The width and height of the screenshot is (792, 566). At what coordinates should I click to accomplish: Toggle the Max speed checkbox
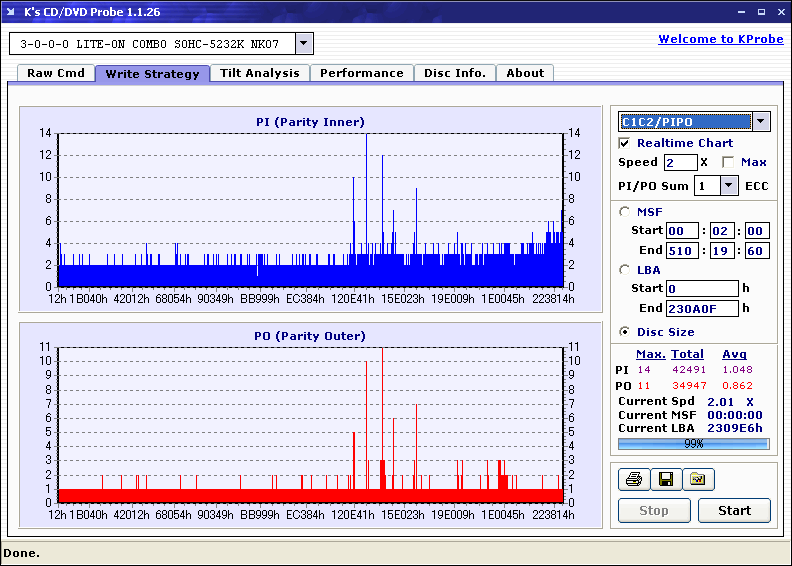(x=728, y=162)
